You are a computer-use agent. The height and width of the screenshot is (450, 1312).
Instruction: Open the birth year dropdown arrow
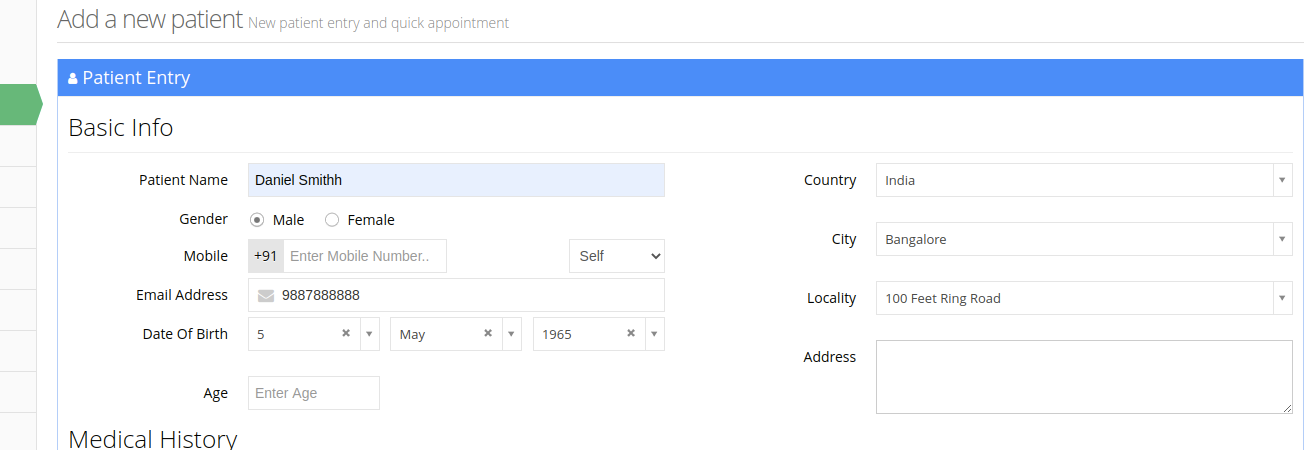654,334
